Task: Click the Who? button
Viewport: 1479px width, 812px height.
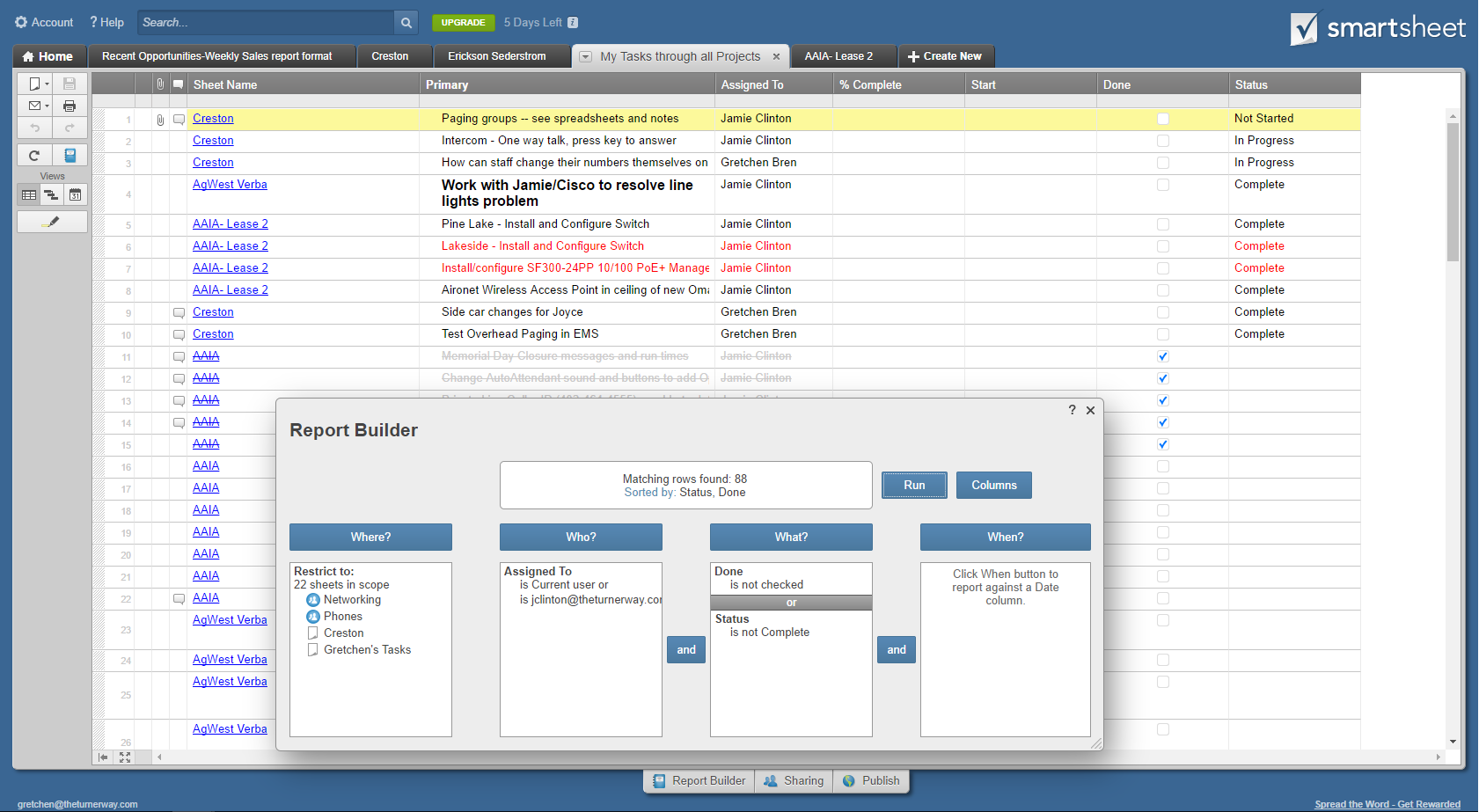Action: click(x=581, y=538)
